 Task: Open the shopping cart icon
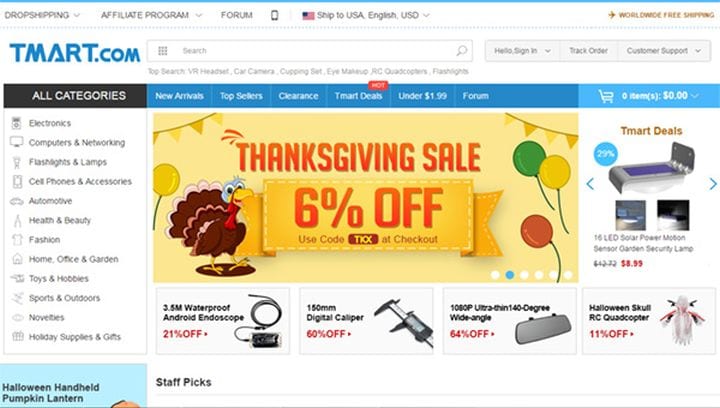606,96
